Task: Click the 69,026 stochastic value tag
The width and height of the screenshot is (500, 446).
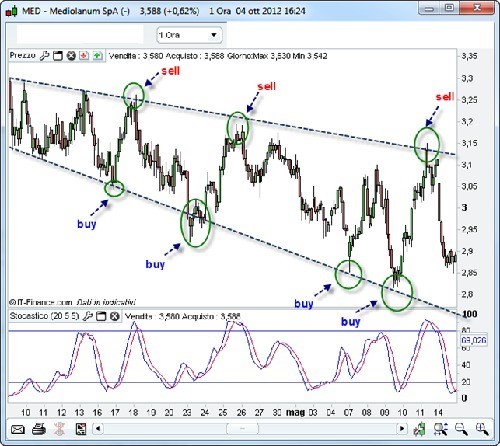Action: (474, 340)
